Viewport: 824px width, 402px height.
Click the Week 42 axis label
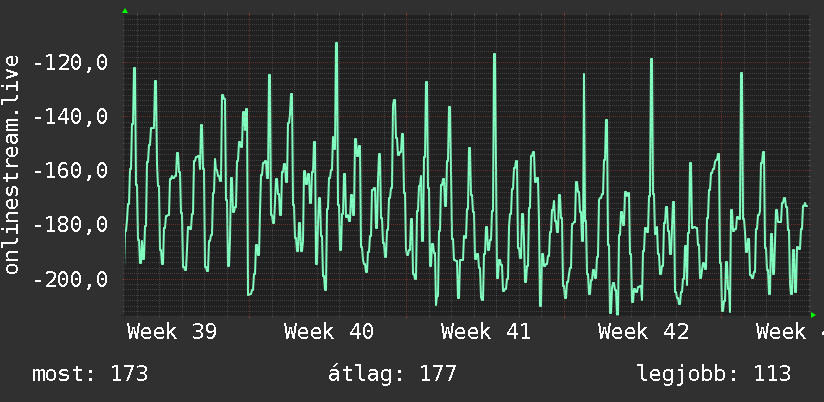tap(643, 332)
